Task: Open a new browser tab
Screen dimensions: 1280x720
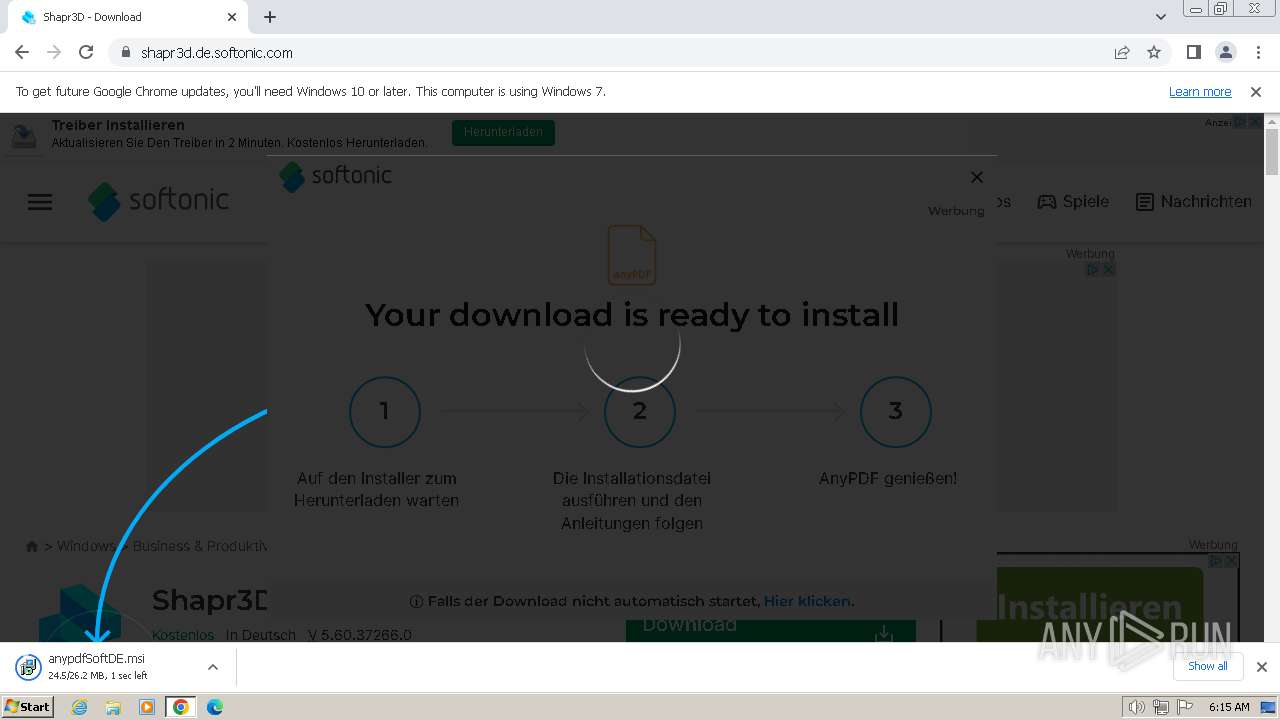Action: tap(270, 17)
